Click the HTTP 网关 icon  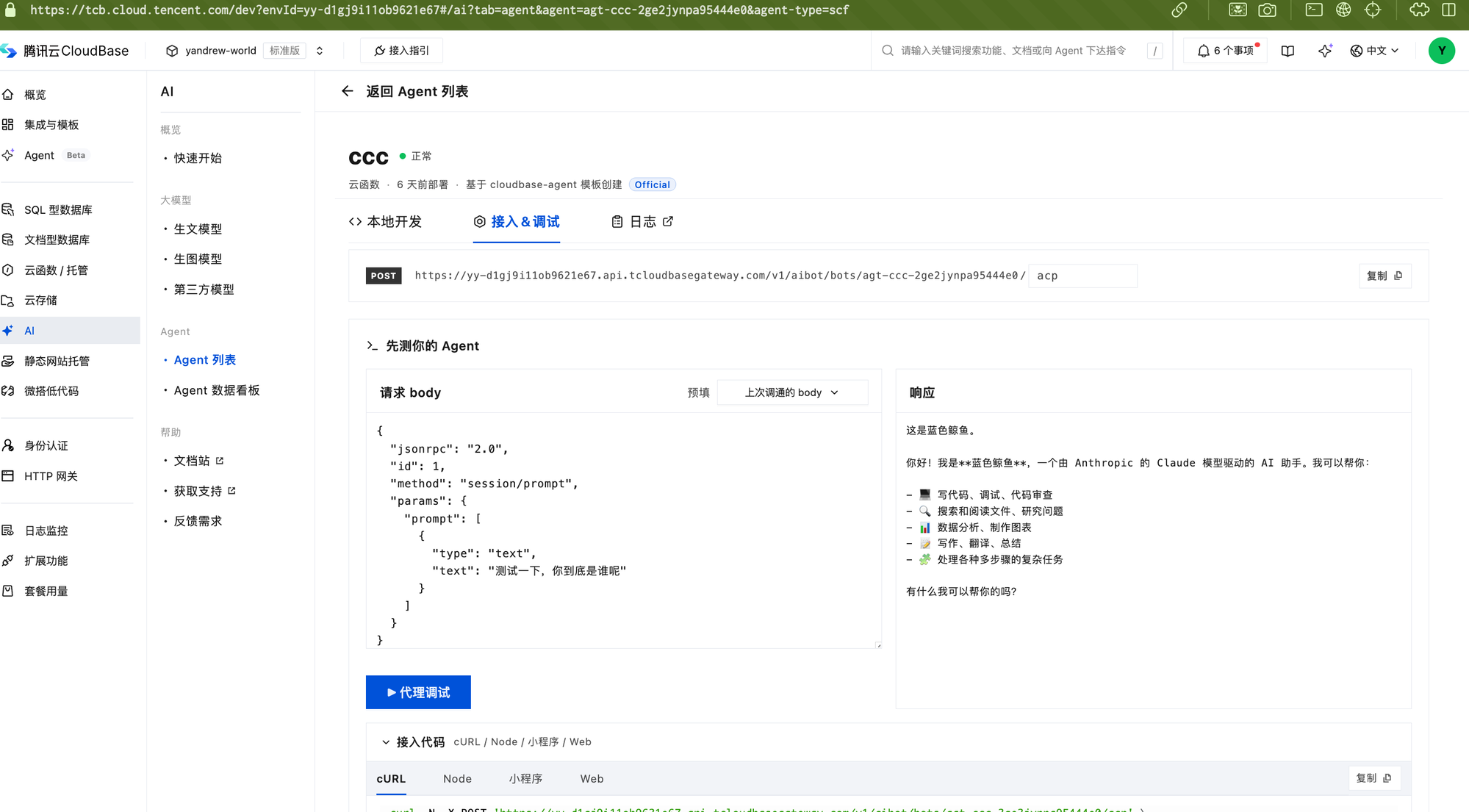point(8,475)
